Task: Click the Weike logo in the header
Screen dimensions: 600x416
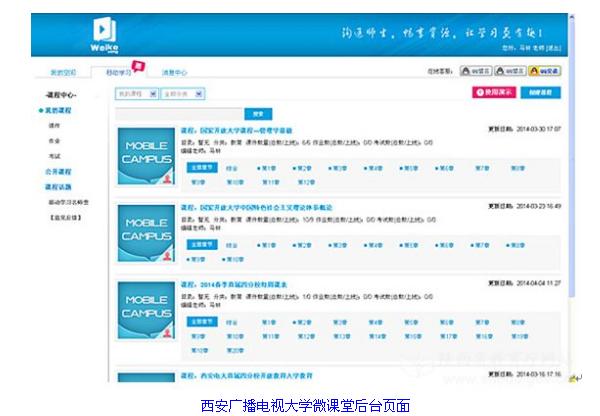Action: click(x=104, y=35)
